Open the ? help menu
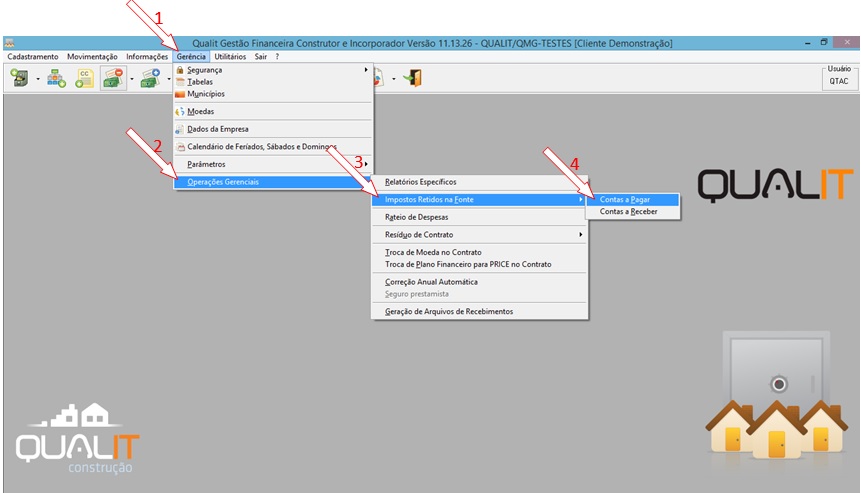This screenshot has width=861, height=493. [277, 57]
